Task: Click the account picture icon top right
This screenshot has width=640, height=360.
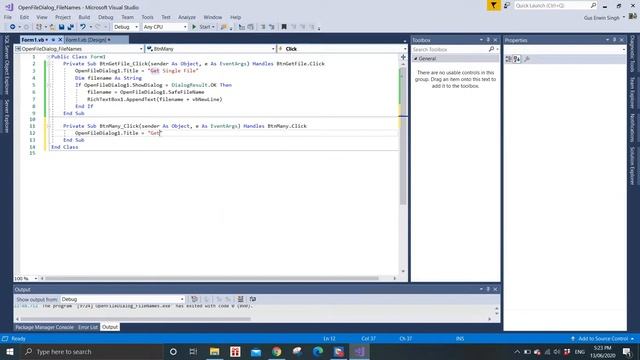Action: [633, 17]
